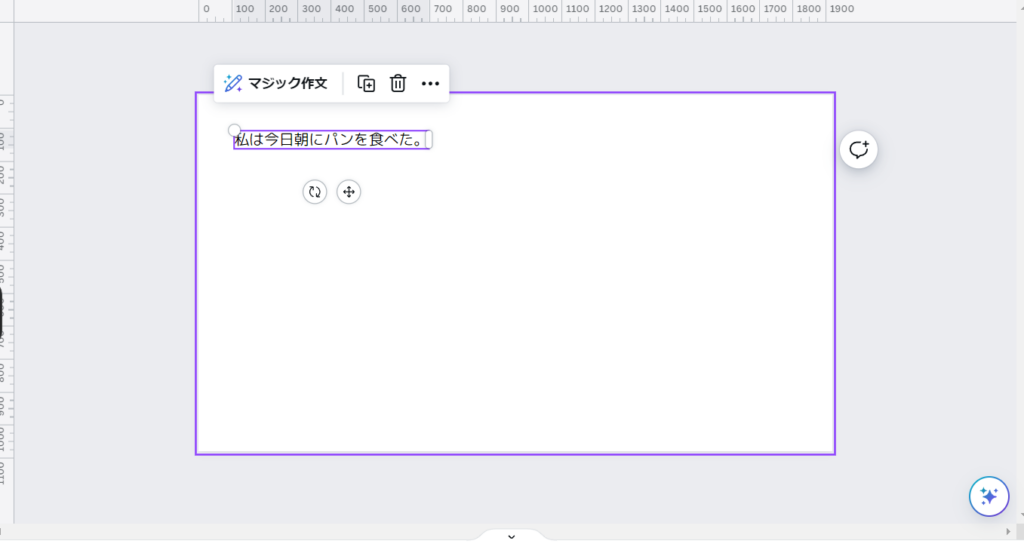Click the four-arrow move handle
Image resolution: width=1024 pixels, height=544 pixels.
click(349, 192)
